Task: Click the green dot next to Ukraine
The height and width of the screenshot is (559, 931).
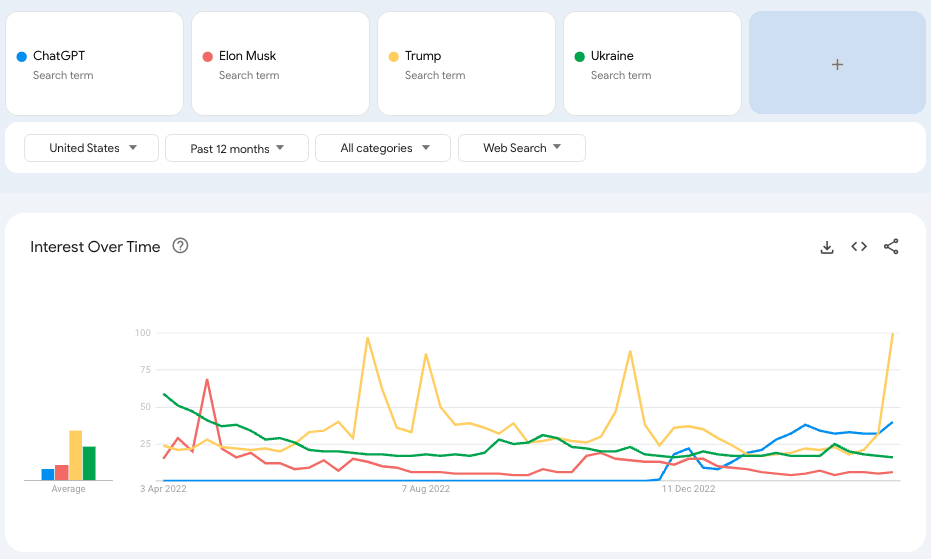Action: click(579, 56)
